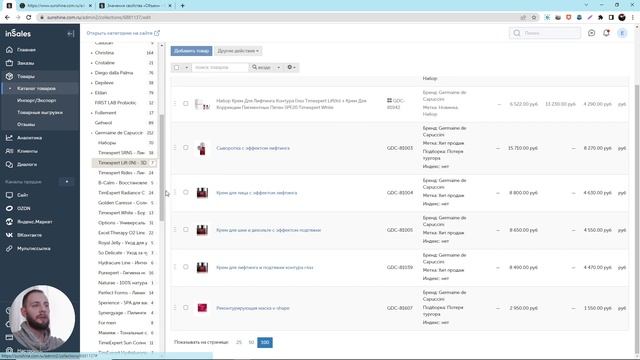
Task: Click the product search input field
Action: (x=220, y=67)
